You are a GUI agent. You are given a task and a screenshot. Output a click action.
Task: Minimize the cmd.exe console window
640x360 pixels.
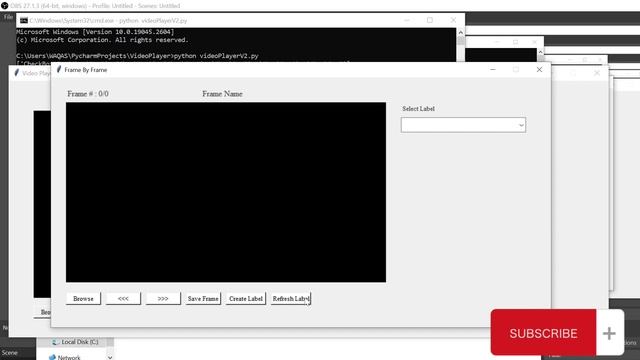[407, 20]
